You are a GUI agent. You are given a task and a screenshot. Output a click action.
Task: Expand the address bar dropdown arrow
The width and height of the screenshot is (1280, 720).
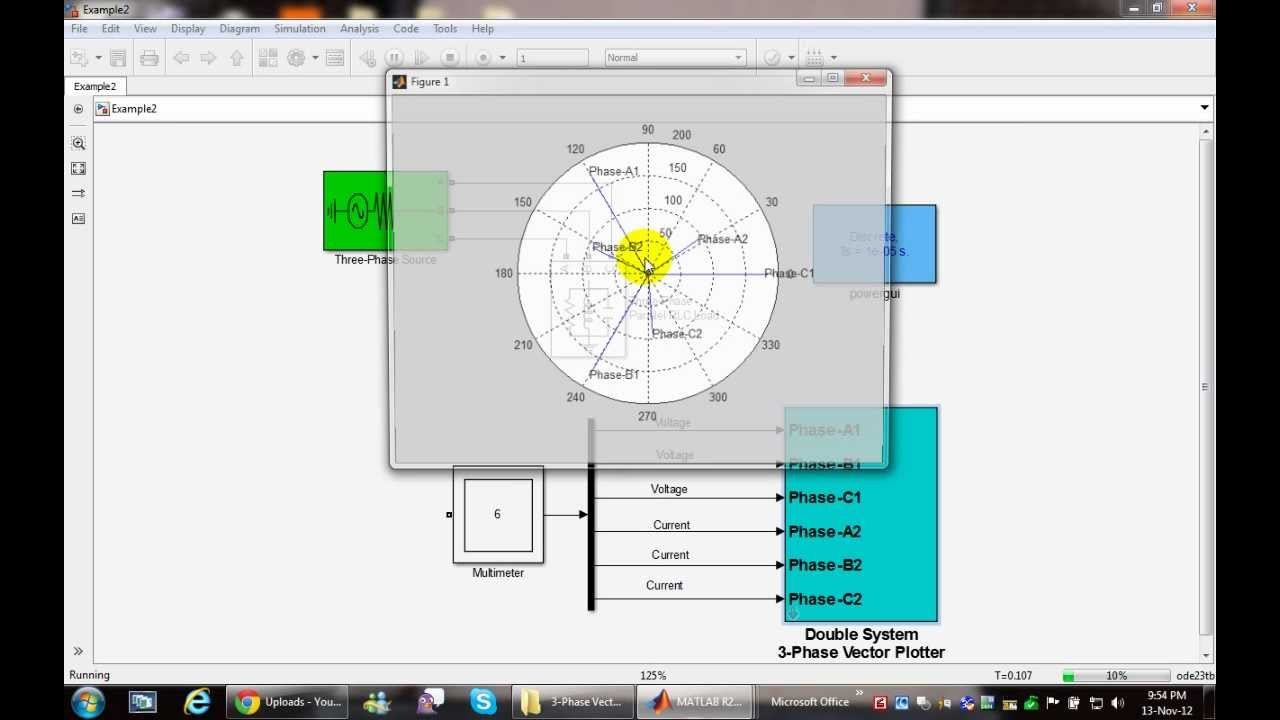point(1204,108)
